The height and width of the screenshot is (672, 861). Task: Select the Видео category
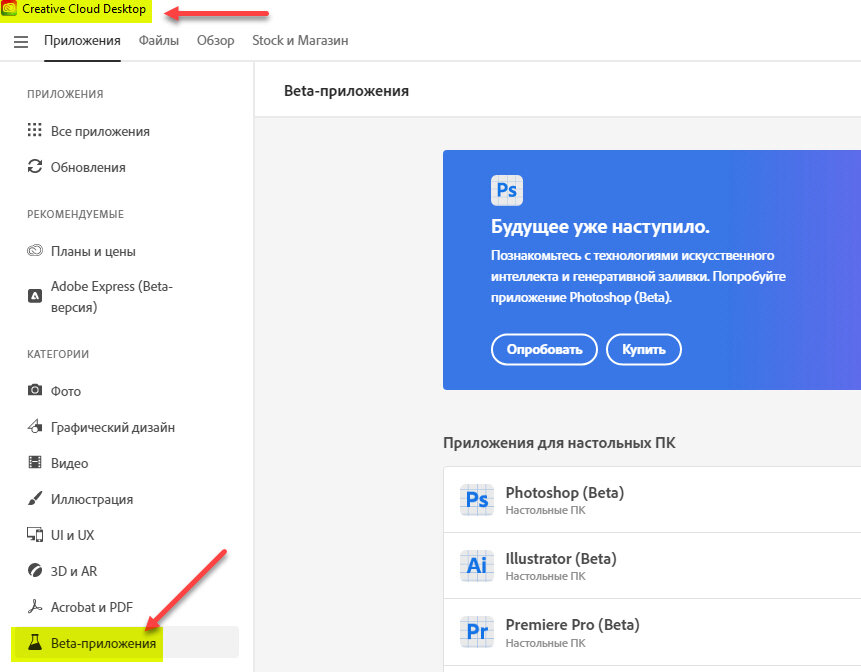point(70,463)
